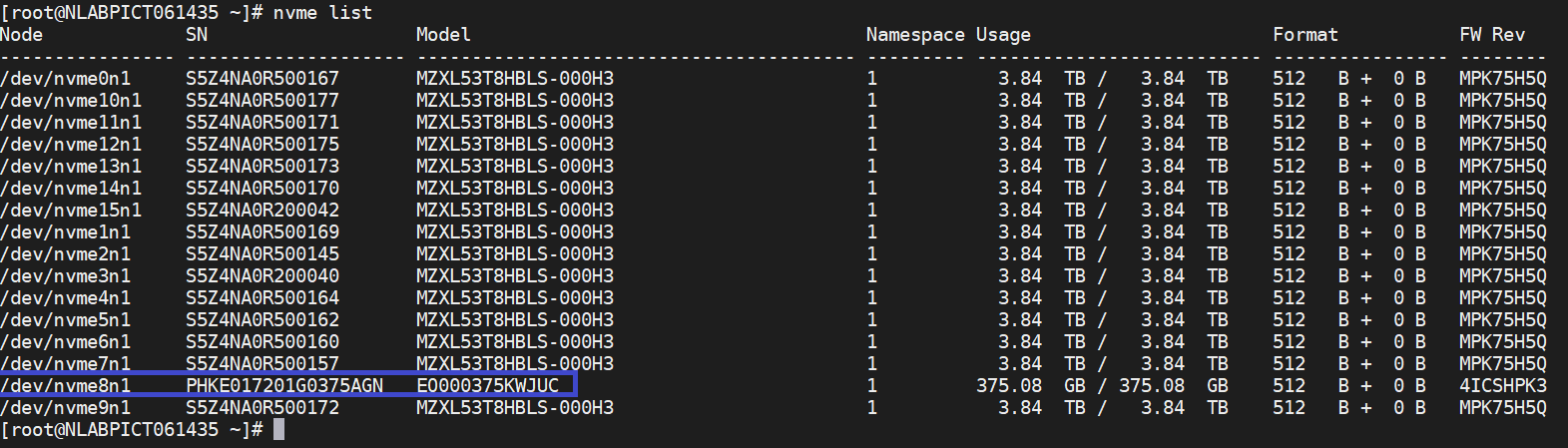Image resolution: width=1568 pixels, height=448 pixels.
Task: Click the /dev/nvme9n1 device node
Action: 65,408
